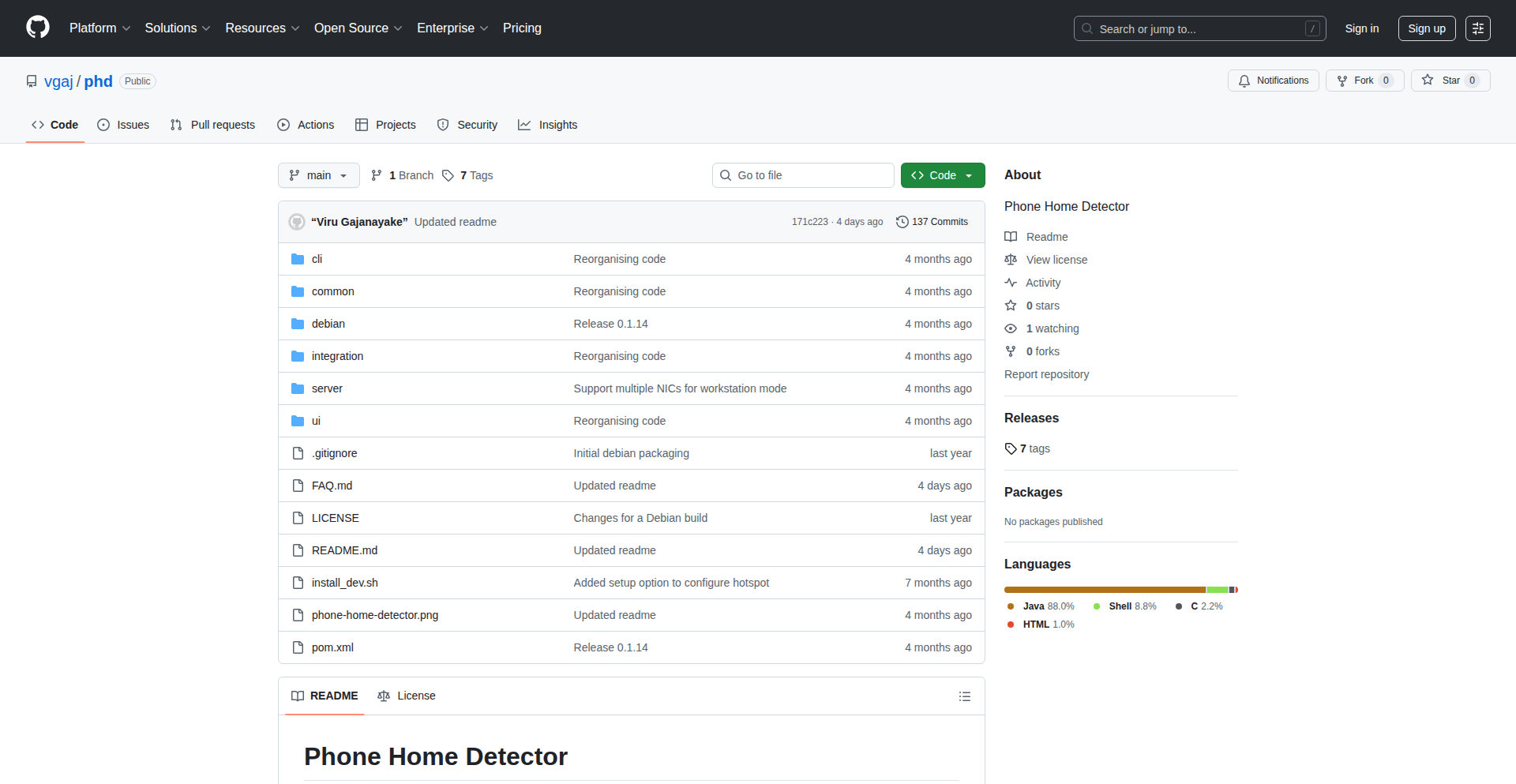Expand the main branch dropdown

pos(318,175)
